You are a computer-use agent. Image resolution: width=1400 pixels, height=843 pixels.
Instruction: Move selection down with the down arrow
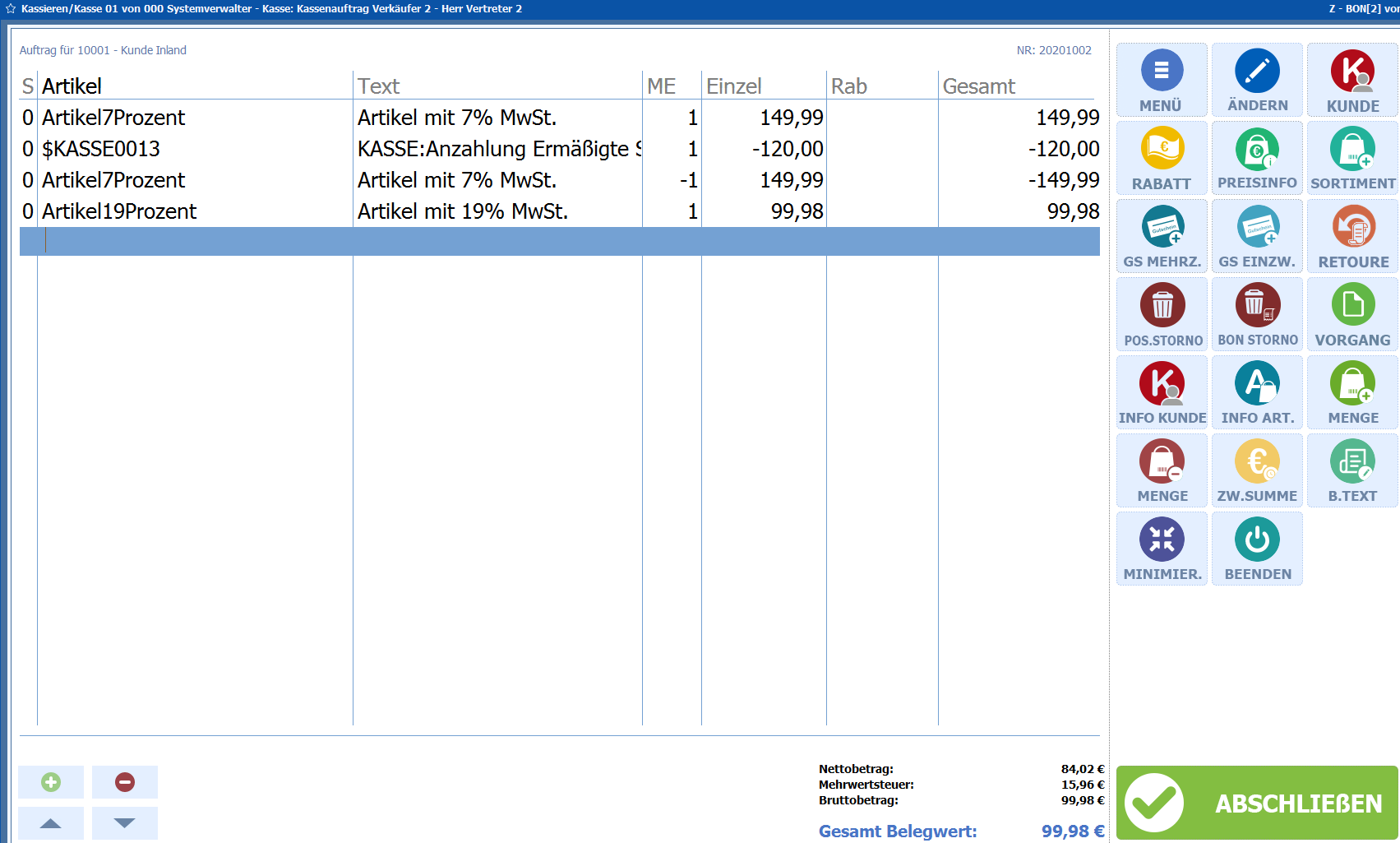125,823
